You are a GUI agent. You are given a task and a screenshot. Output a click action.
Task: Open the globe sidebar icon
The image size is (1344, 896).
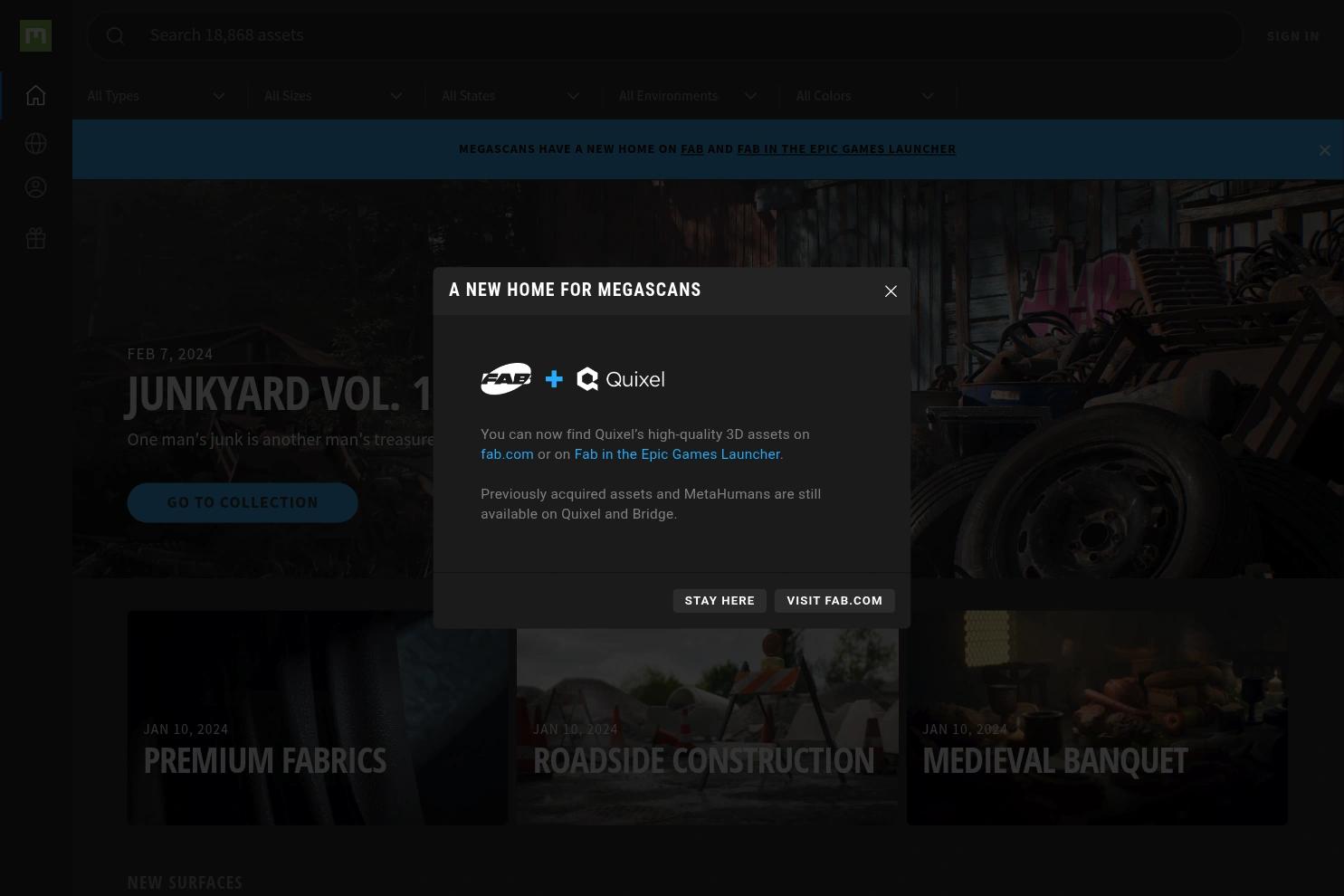[35, 143]
